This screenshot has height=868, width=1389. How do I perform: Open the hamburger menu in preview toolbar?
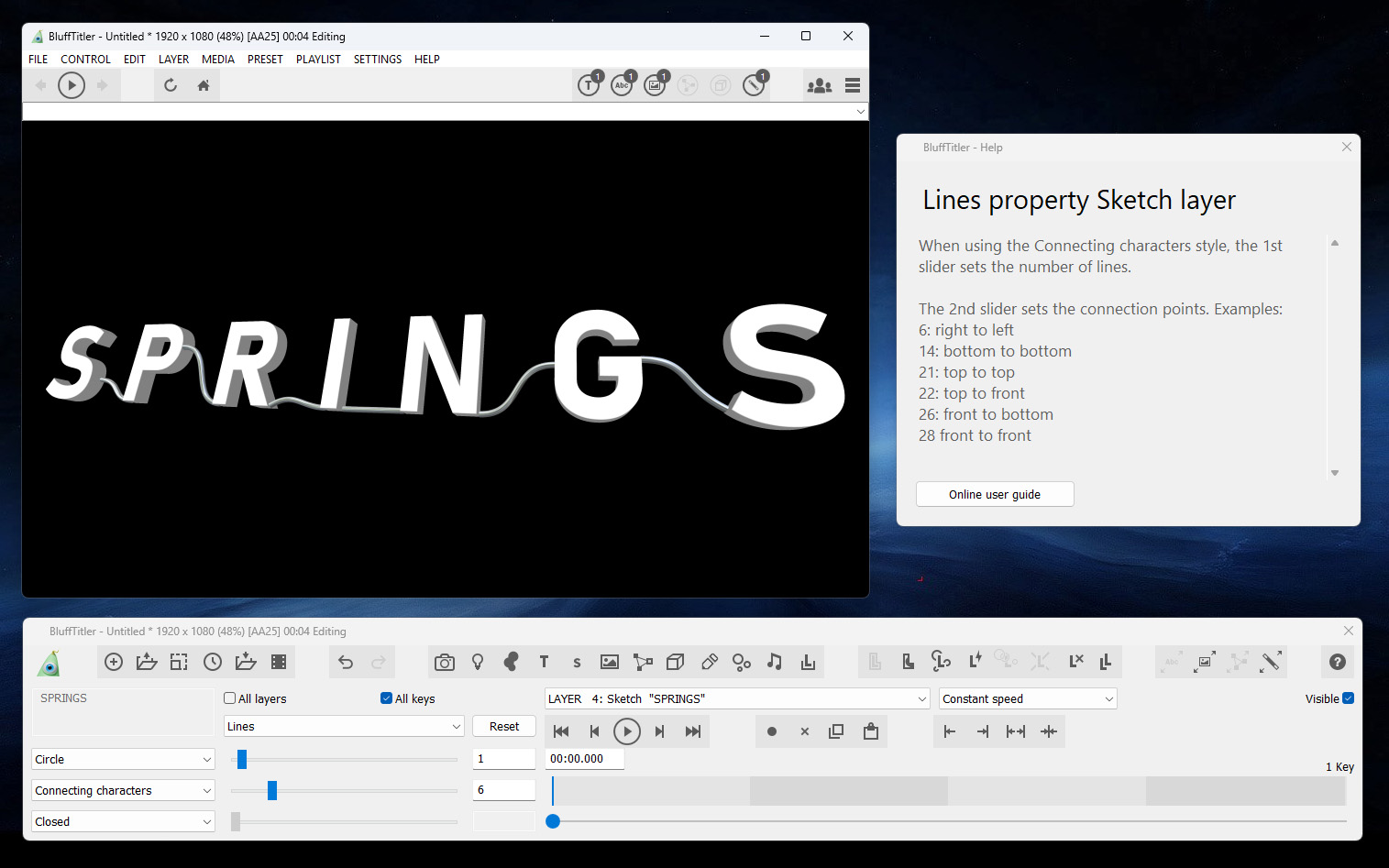(x=853, y=85)
